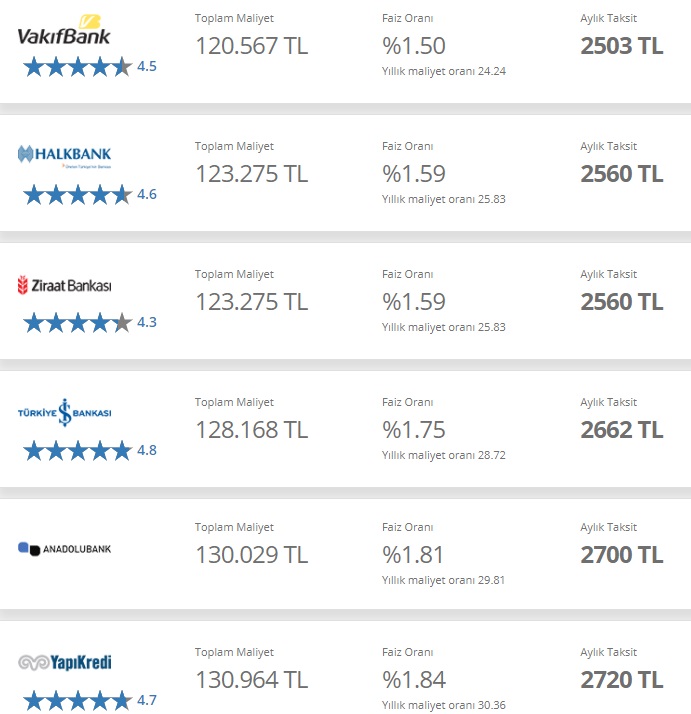Click the 2720 TL monthly installment
The image size is (691, 714).
pos(621,681)
